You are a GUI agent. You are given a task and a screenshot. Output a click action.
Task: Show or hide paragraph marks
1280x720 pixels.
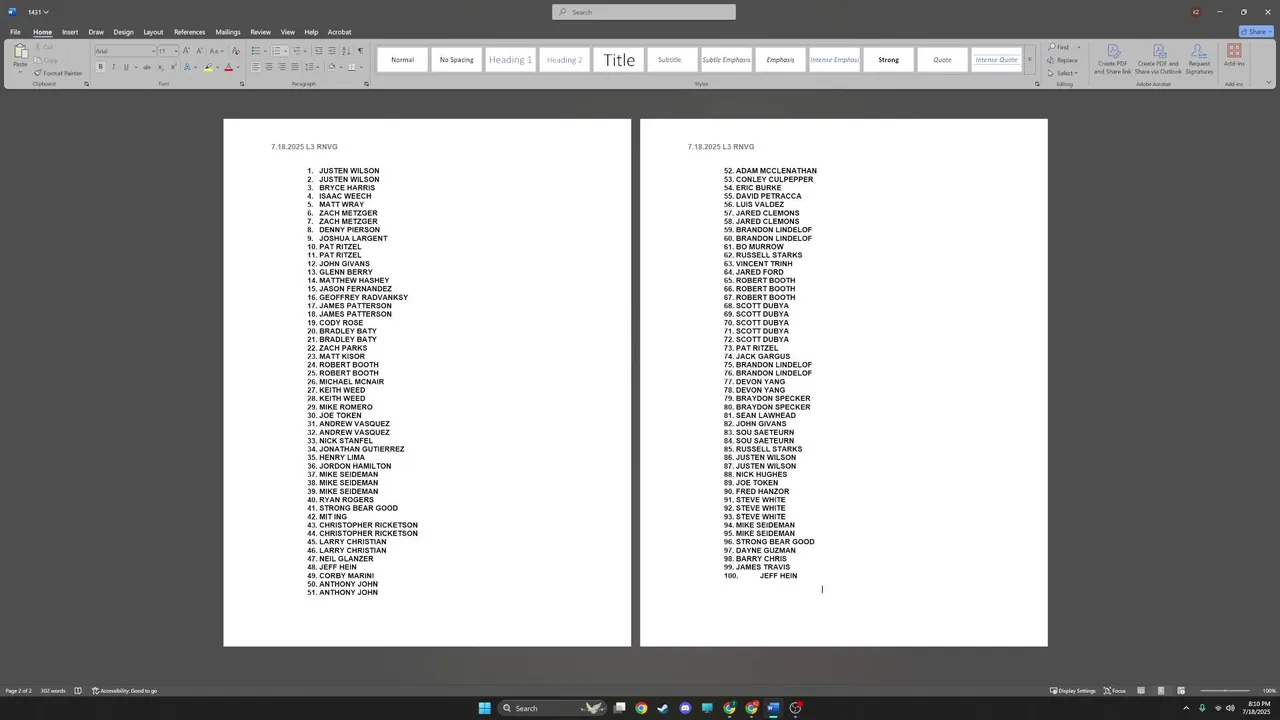tap(360, 51)
